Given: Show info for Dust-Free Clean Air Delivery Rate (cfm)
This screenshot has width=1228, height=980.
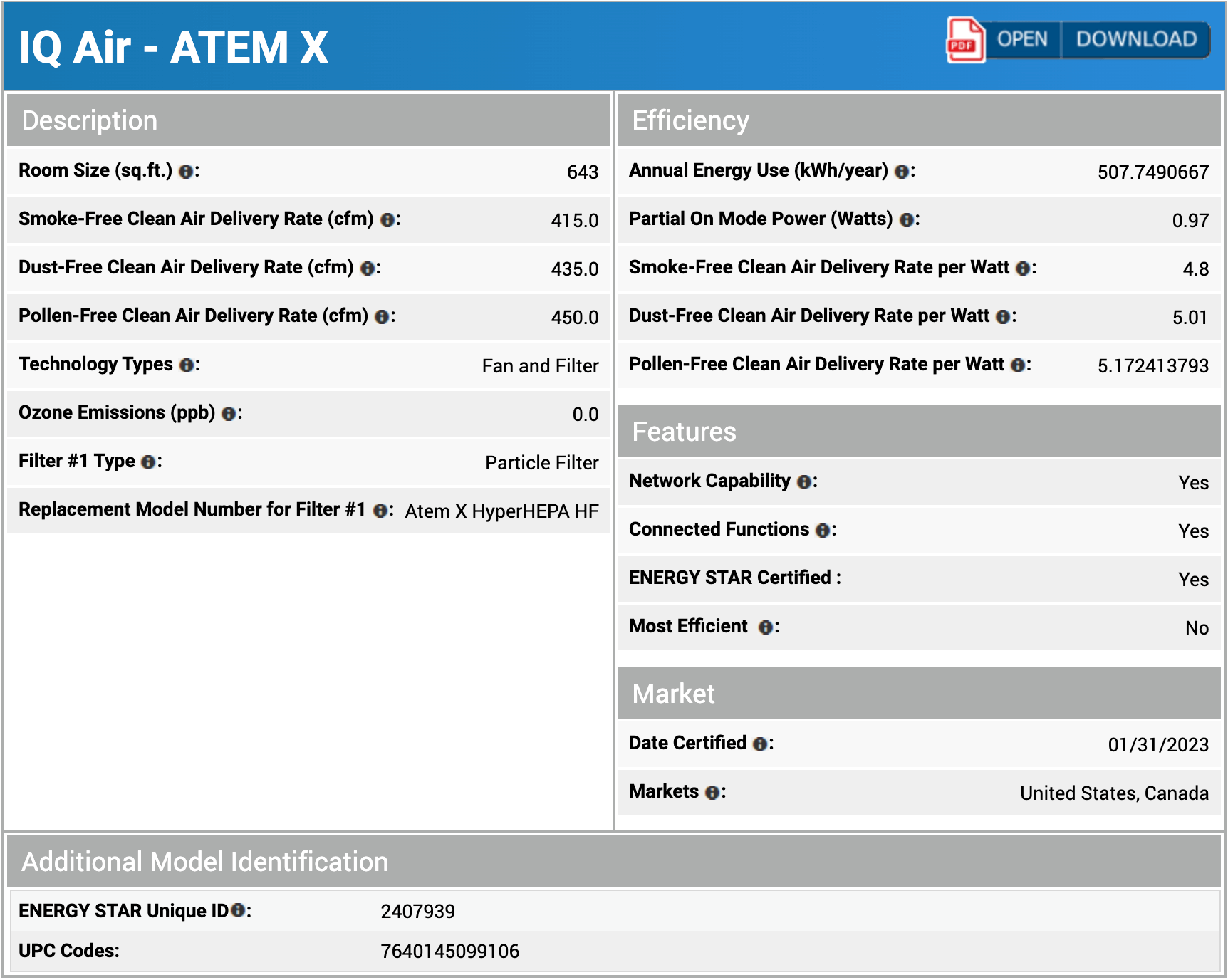Looking at the screenshot, I should pos(368,269).
